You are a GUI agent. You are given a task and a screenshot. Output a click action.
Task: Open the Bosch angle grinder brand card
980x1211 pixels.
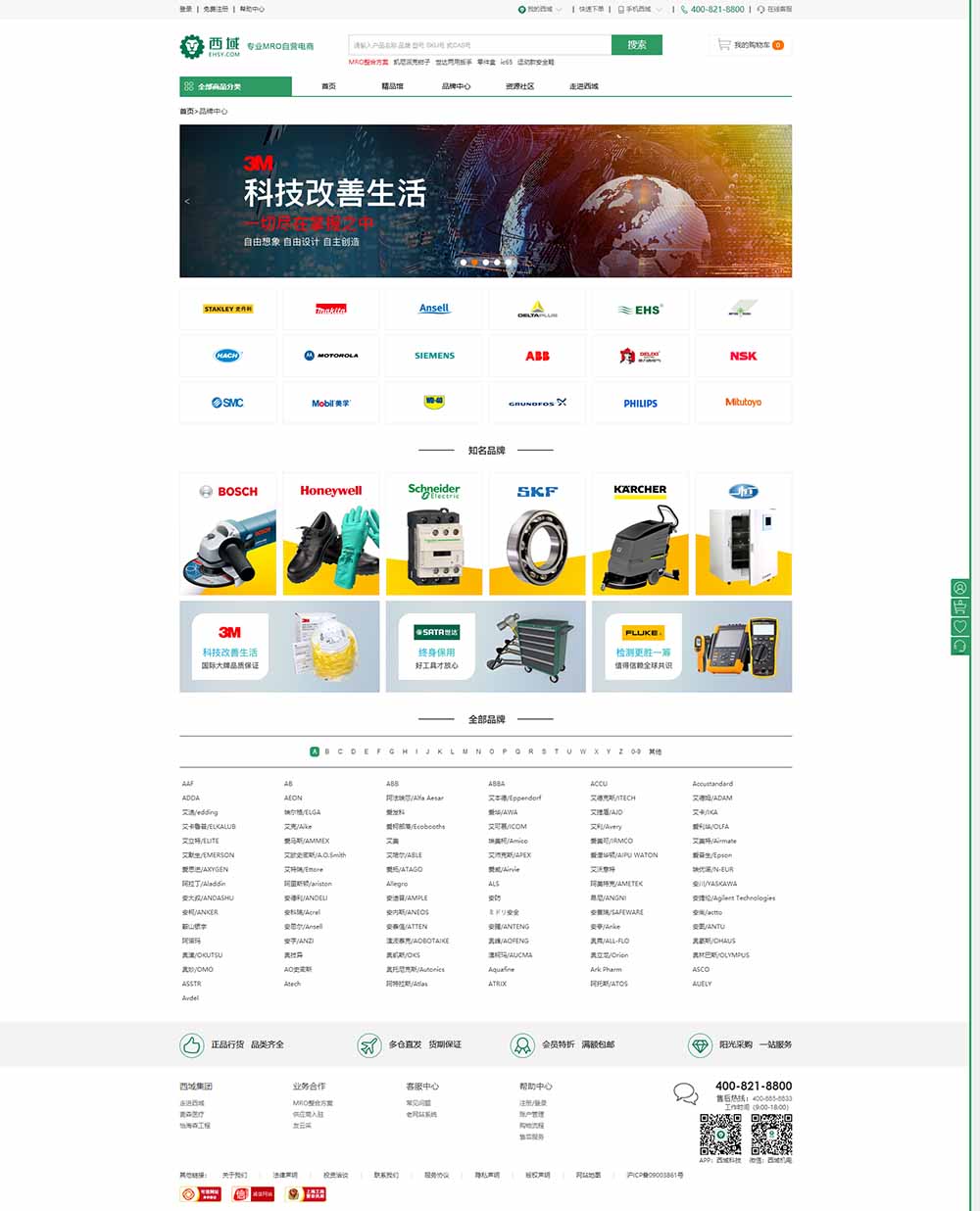(228, 534)
